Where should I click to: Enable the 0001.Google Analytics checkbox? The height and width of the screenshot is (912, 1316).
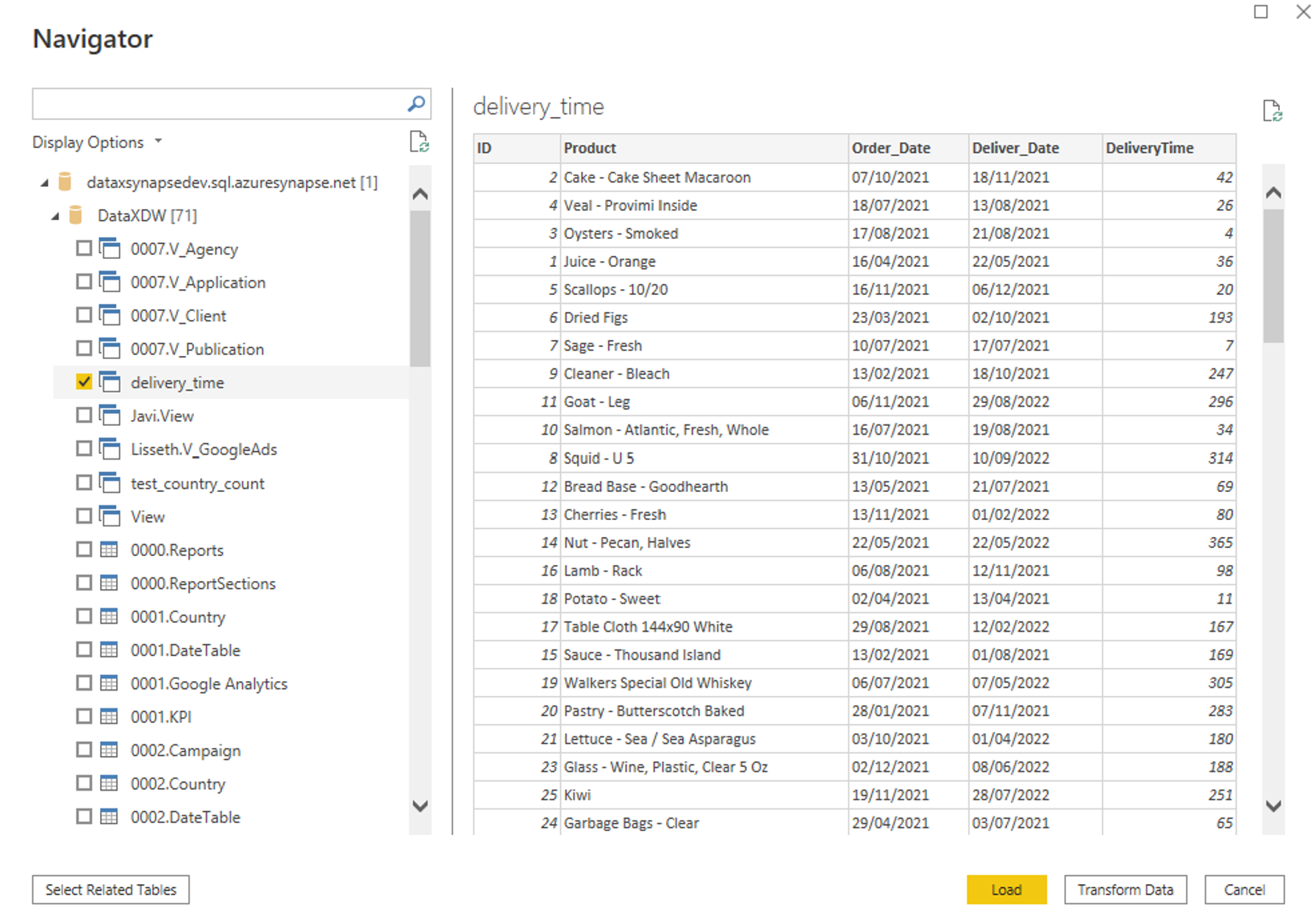(84, 683)
